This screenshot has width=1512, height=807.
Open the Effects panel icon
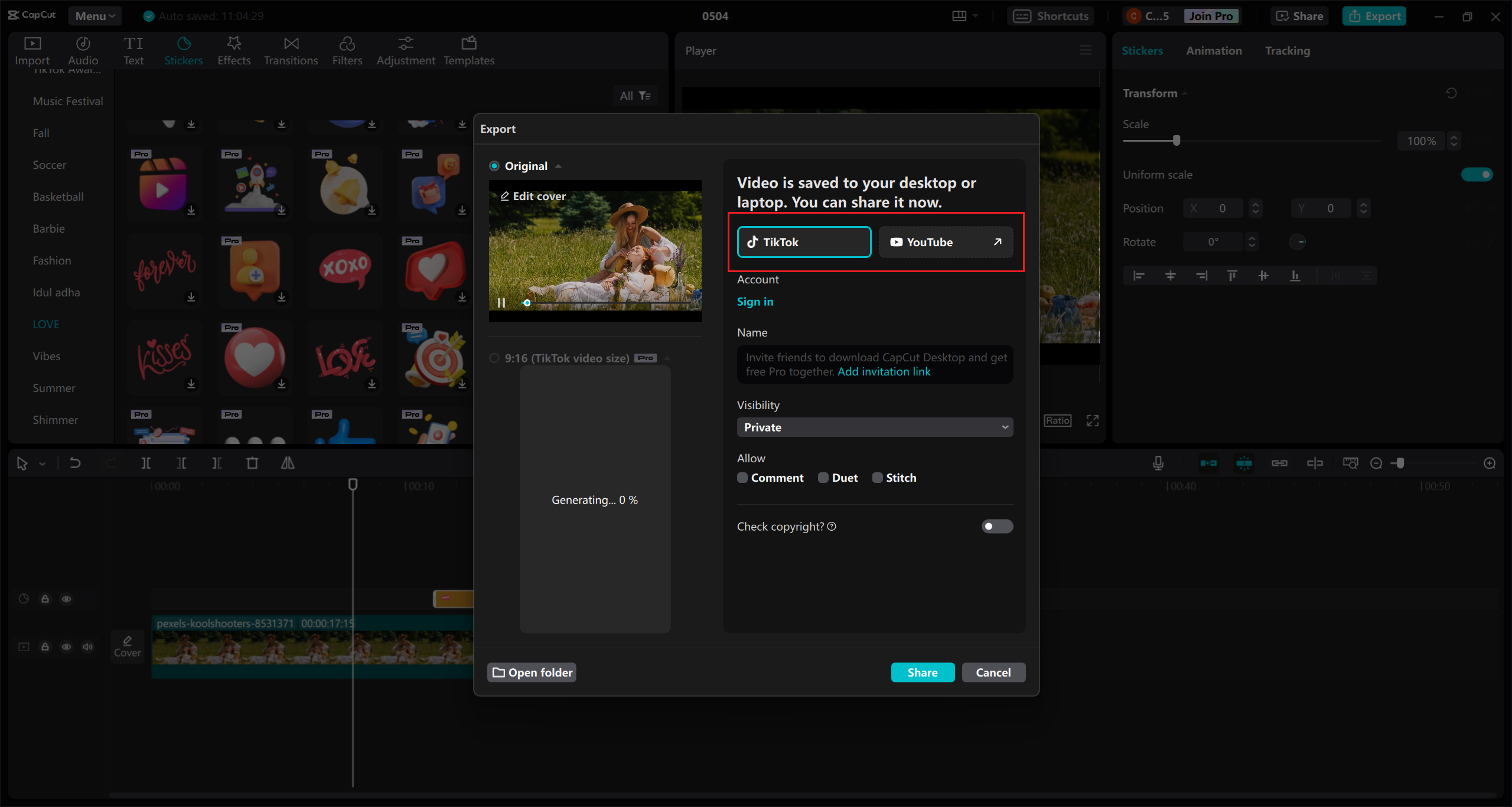pos(234,44)
